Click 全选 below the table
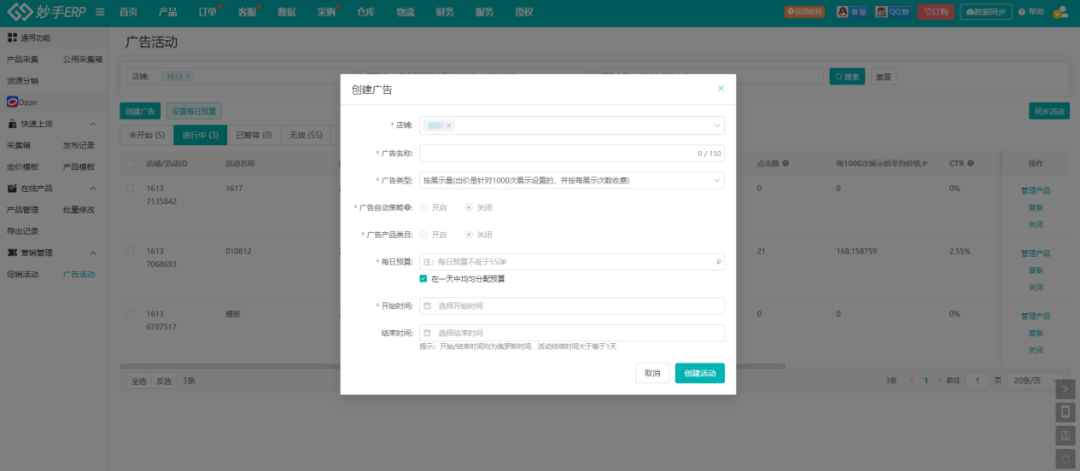 click(138, 380)
